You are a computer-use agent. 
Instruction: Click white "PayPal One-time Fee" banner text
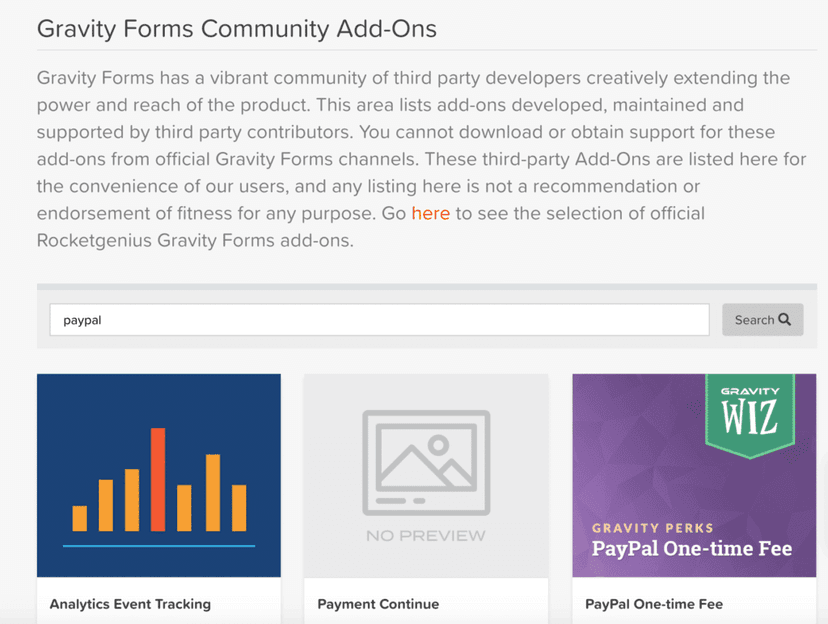pyautogui.click(x=691, y=549)
